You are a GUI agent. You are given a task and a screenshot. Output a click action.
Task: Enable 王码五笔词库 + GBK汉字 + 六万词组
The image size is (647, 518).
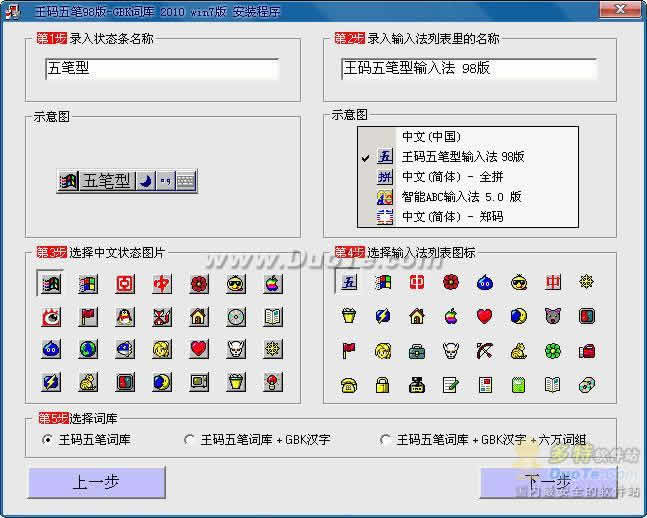point(386,439)
